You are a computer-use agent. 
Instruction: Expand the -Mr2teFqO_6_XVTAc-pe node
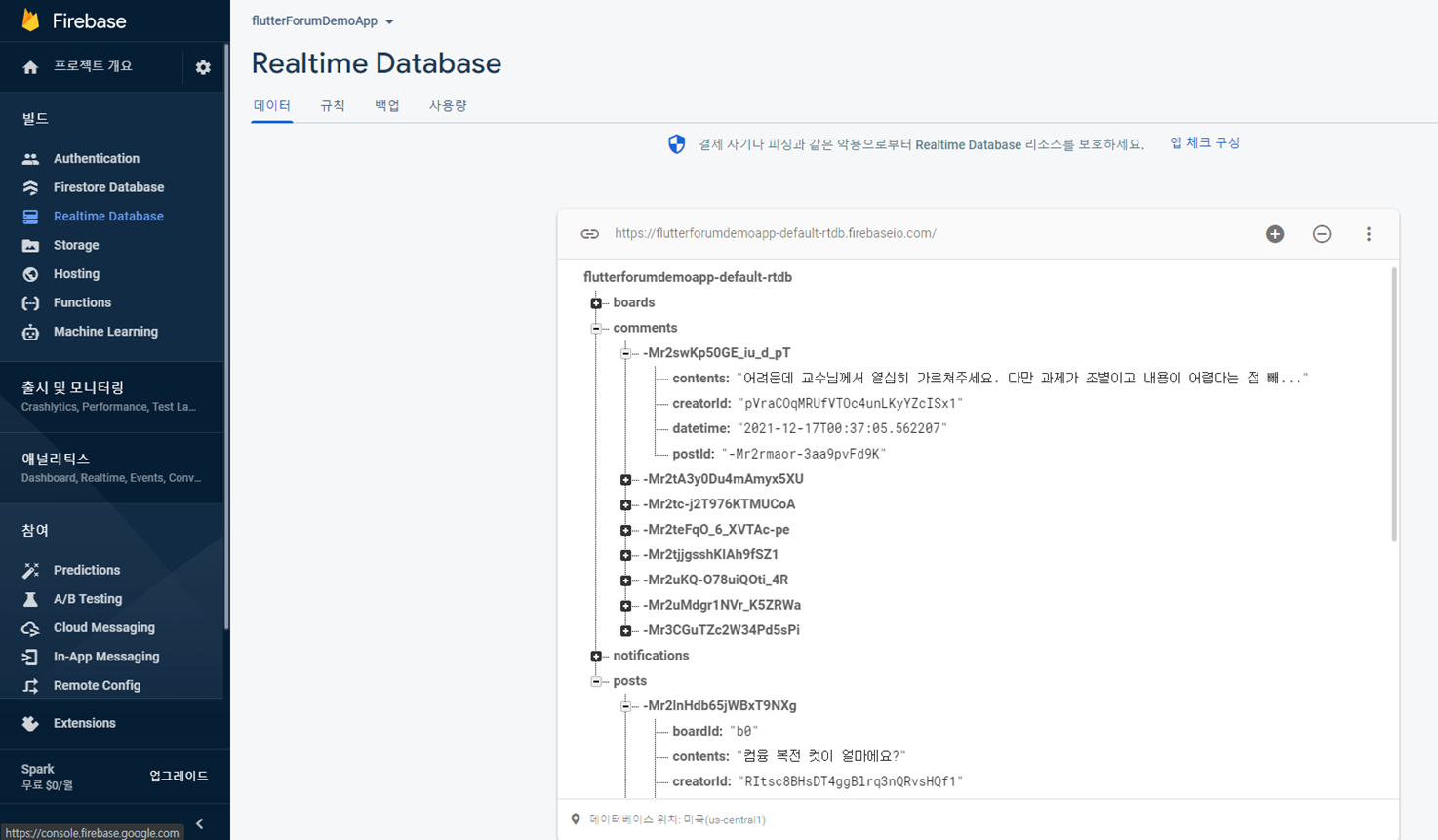[x=625, y=531]
